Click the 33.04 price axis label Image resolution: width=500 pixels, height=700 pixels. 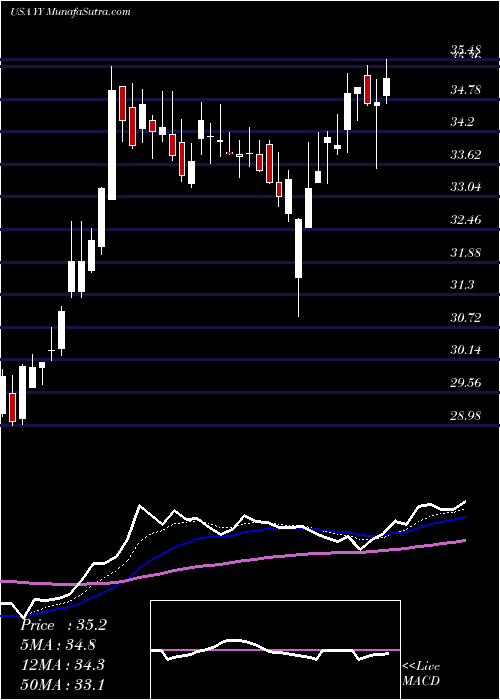click(x=466, y=187)
